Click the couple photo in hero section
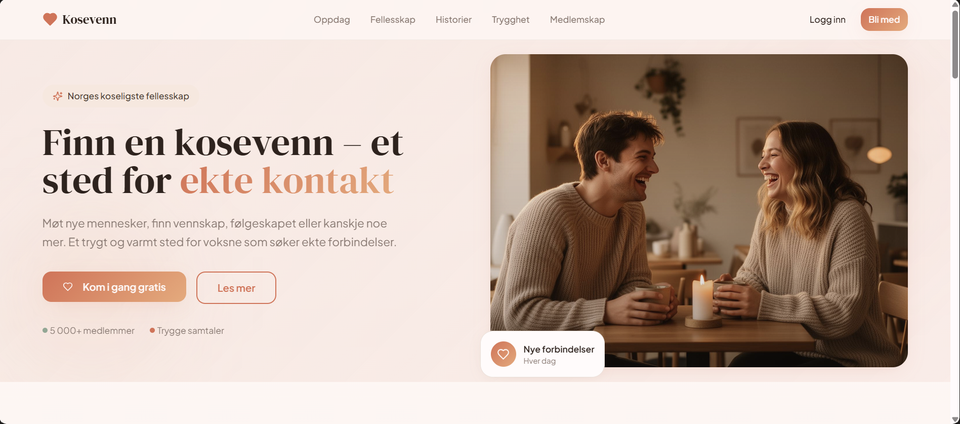 (699, 211)
